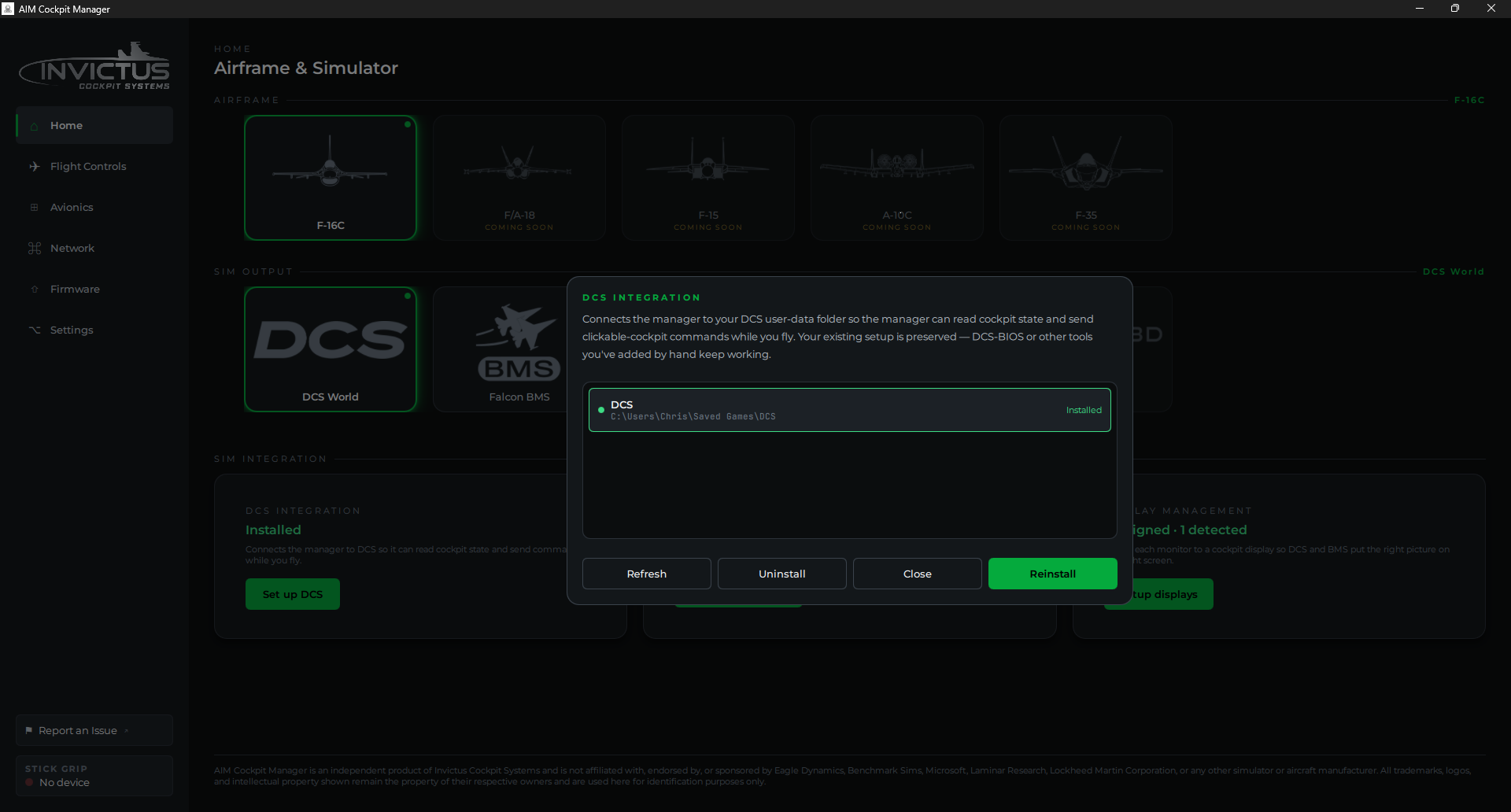
Task: Click the Report an Issue button
Action: [94, 730]
